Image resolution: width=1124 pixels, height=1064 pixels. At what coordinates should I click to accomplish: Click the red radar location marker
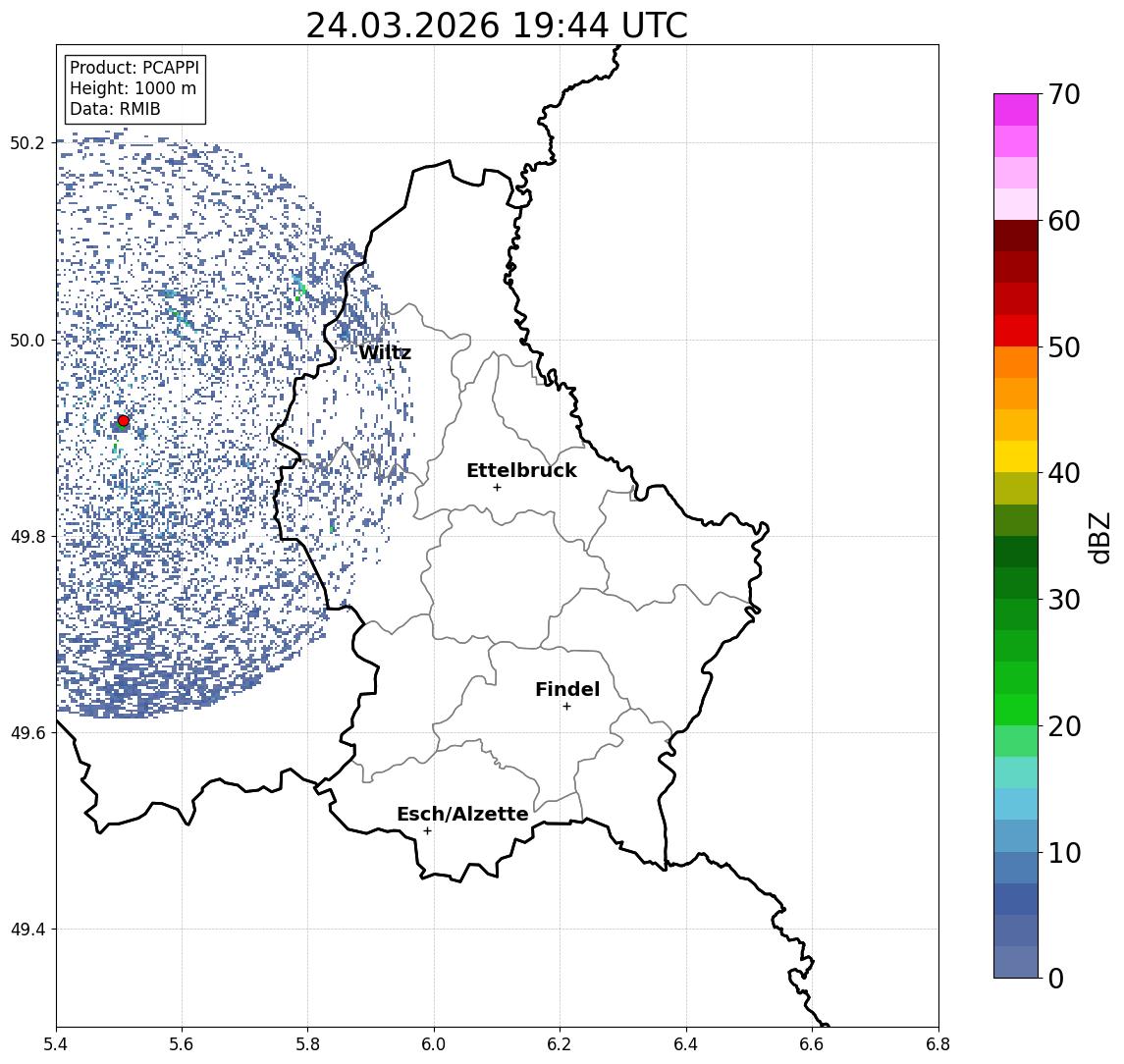[124, 421]
